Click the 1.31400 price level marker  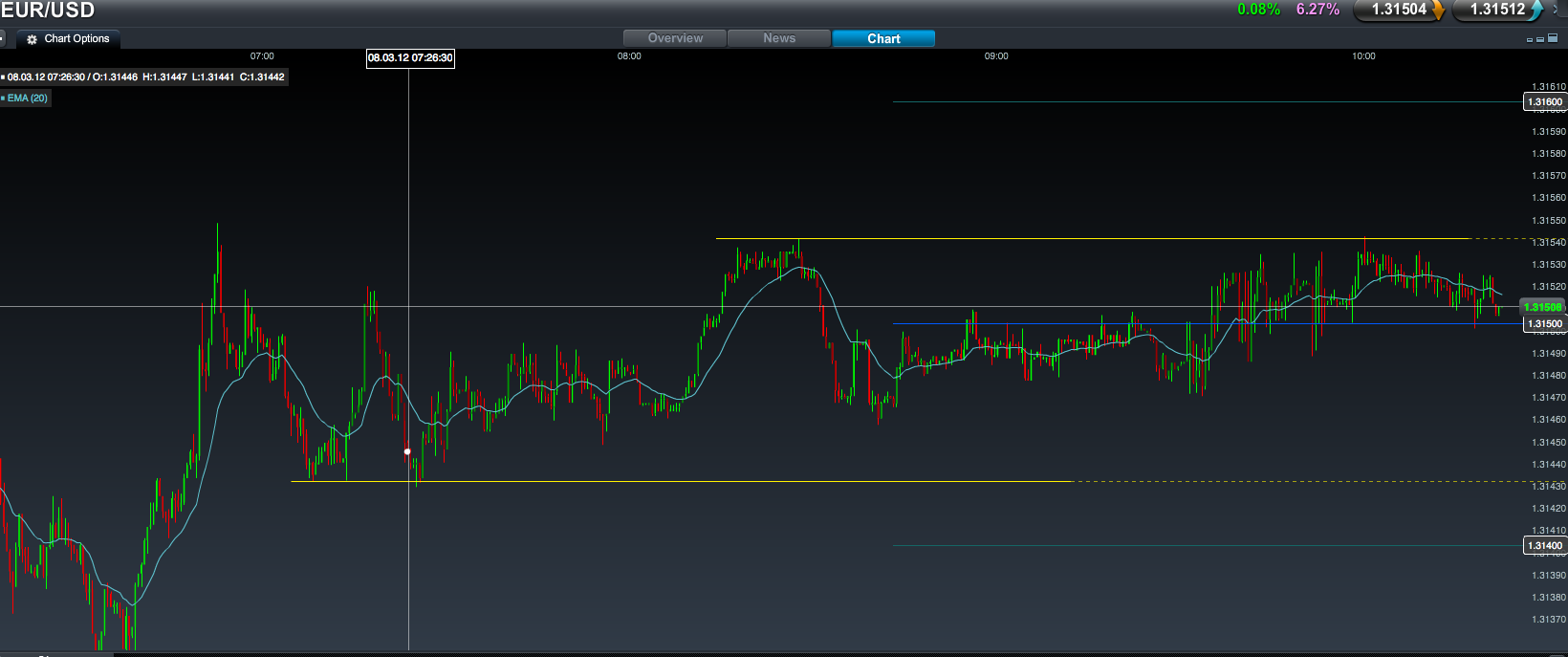[1544, 546]
